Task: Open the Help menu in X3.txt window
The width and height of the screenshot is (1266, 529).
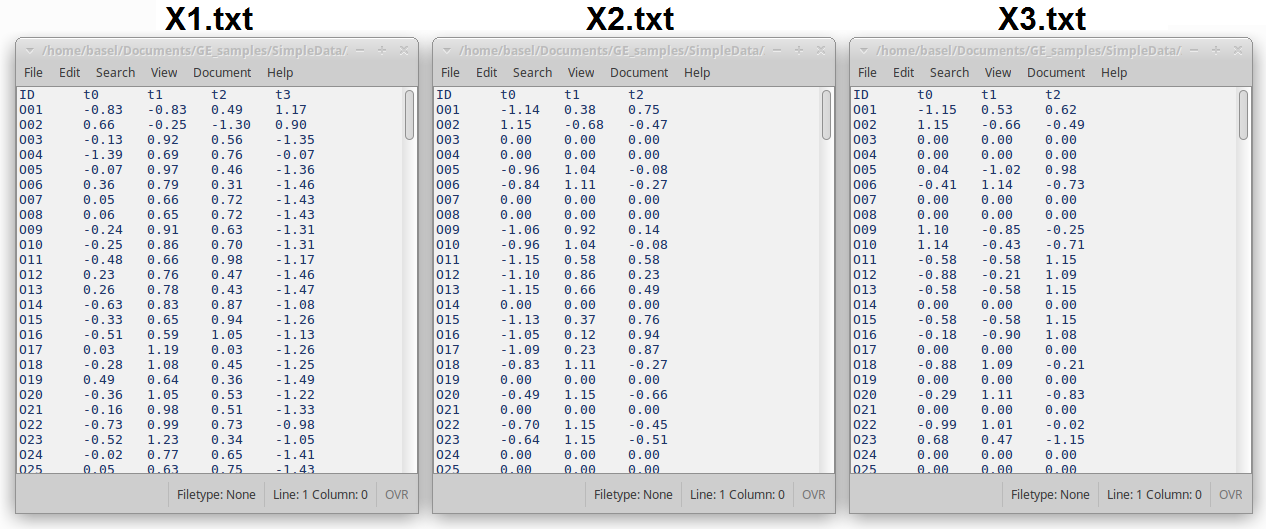Action: click(1114, 72)
